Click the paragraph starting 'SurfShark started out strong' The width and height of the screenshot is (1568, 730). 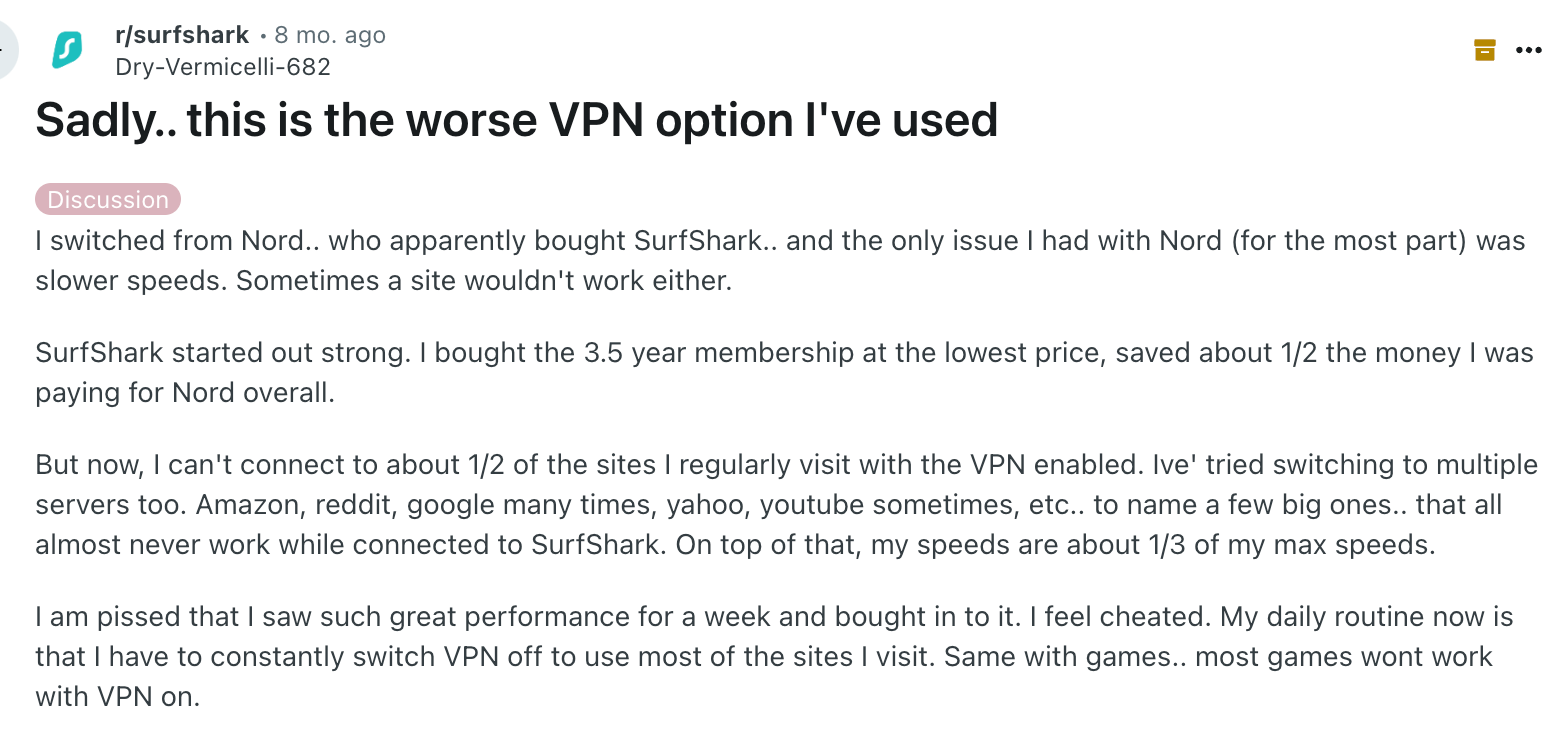[x=784, y=372]
